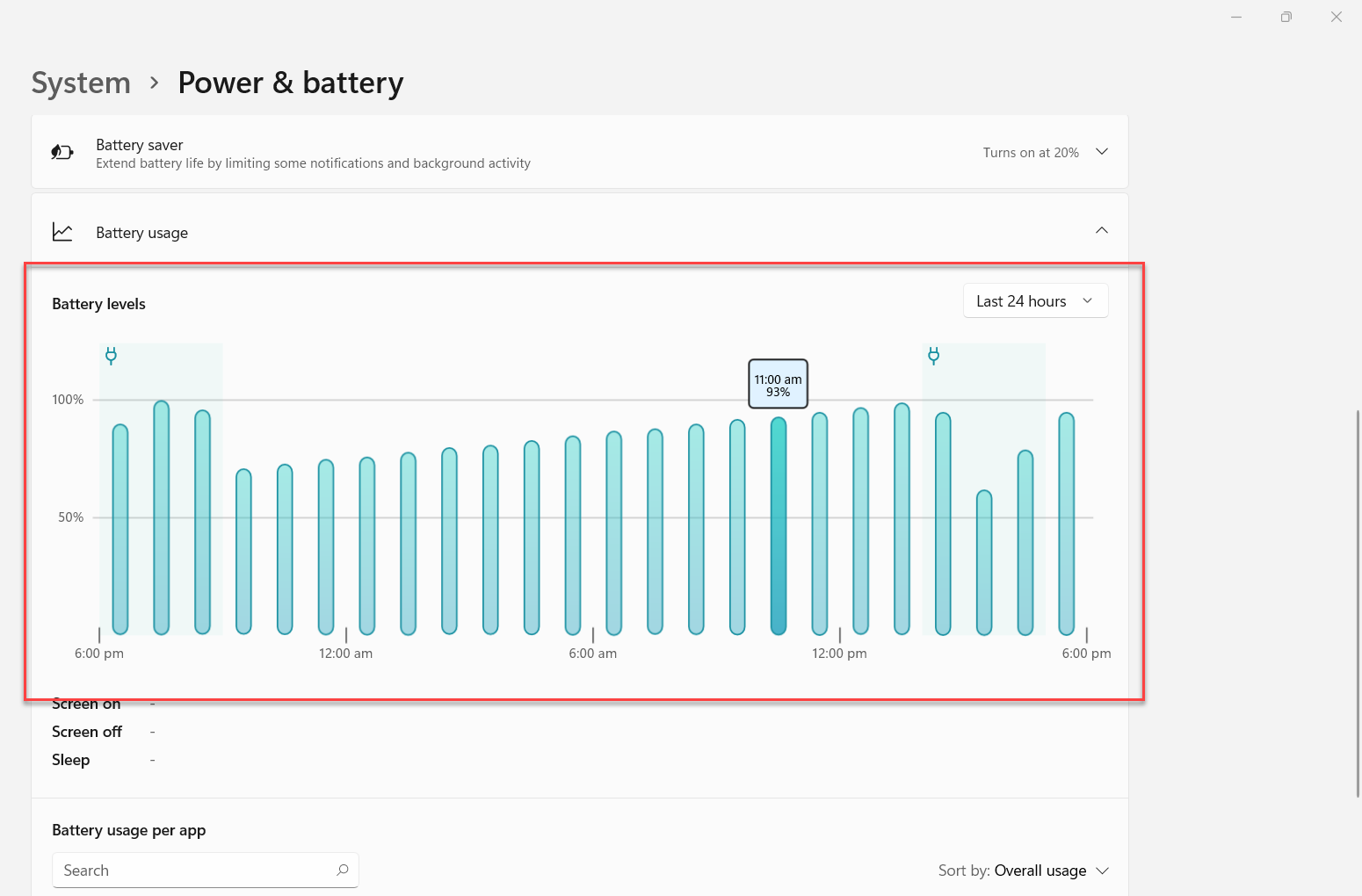The image size is (1362, 896).
Task: Go back to System via breadcrumb
Action: pyautogui.click(x=81, y=83)
